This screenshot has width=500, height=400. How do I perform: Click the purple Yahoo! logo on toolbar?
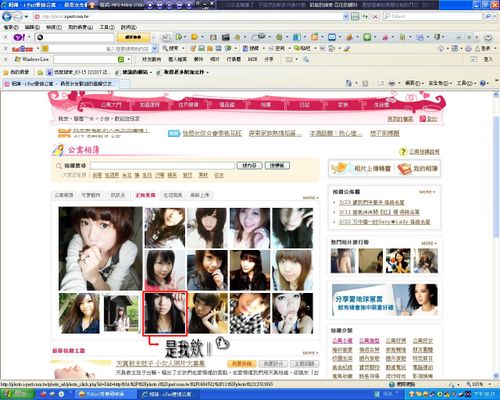click(x=19, y=37)
